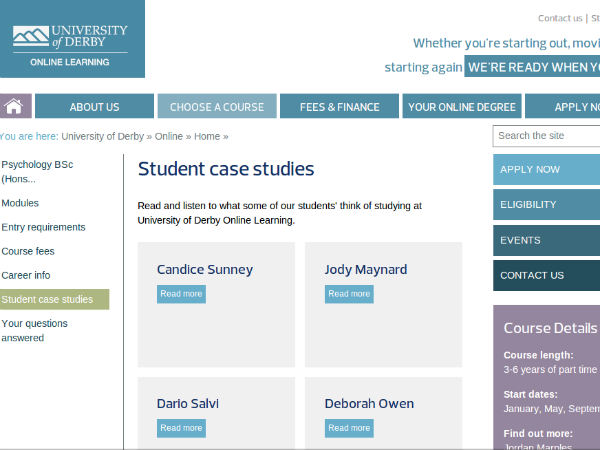Screen dimensions: 600x450
Task: Select Choose a Course navigation tab
Action: pyautogui.click(x=217, y=107)
